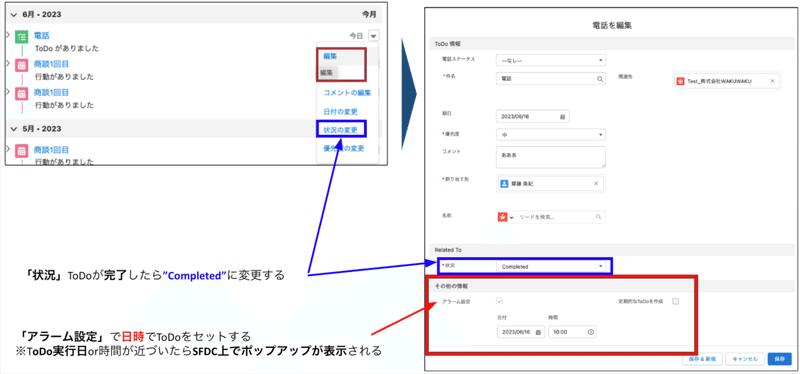Screen dimensions: 800x374
Task: Expand the 電話 timeline row details
Action: [x=8, y=35]
